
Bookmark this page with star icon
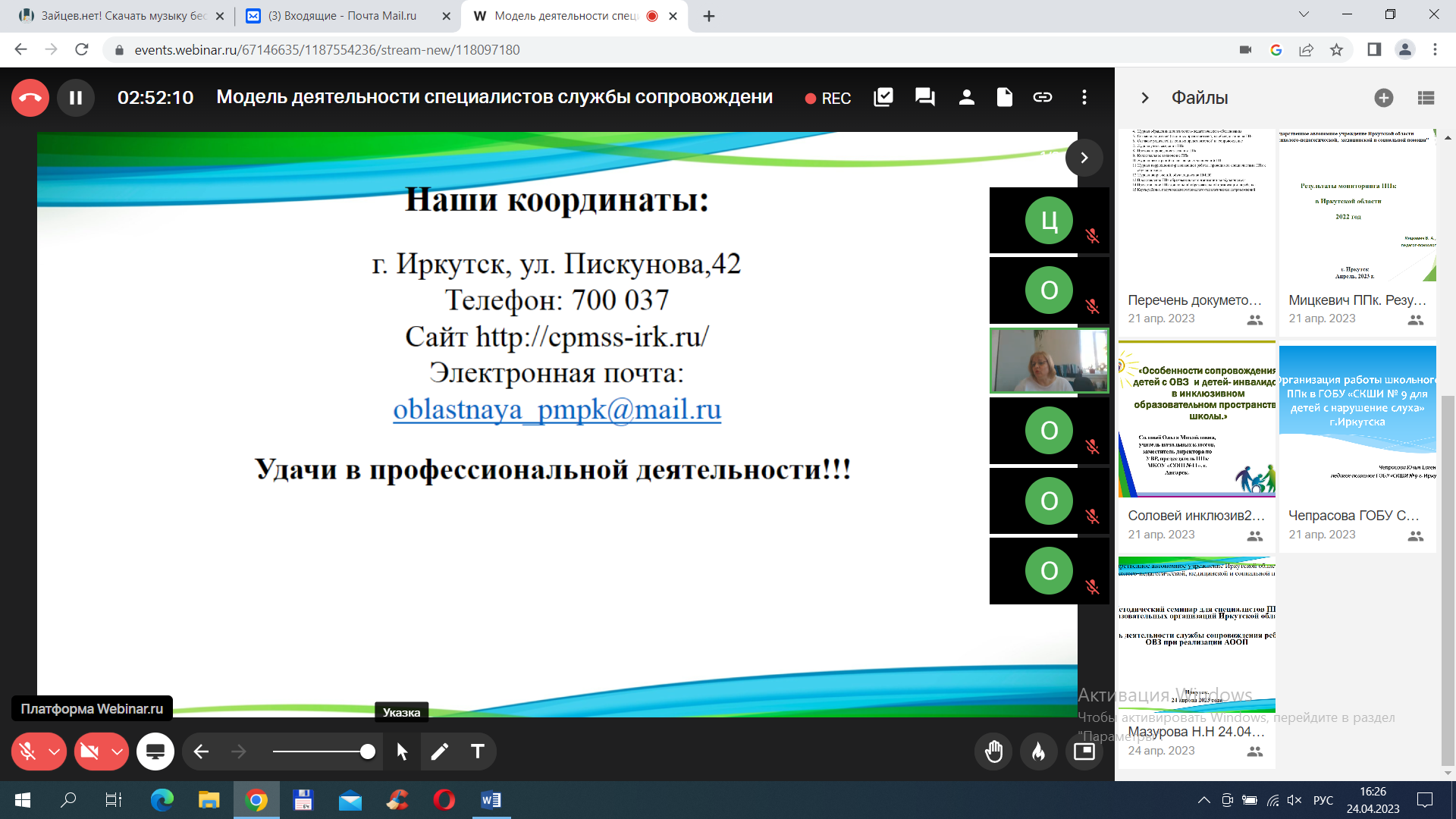(1336, 49)
